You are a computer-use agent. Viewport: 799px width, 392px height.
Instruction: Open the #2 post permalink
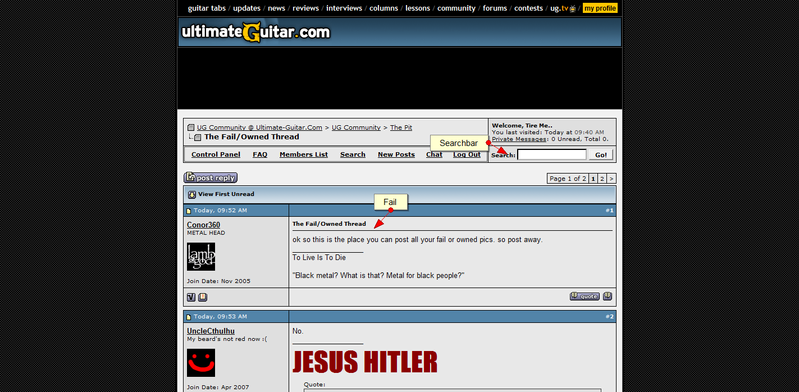tap(609, 317)
